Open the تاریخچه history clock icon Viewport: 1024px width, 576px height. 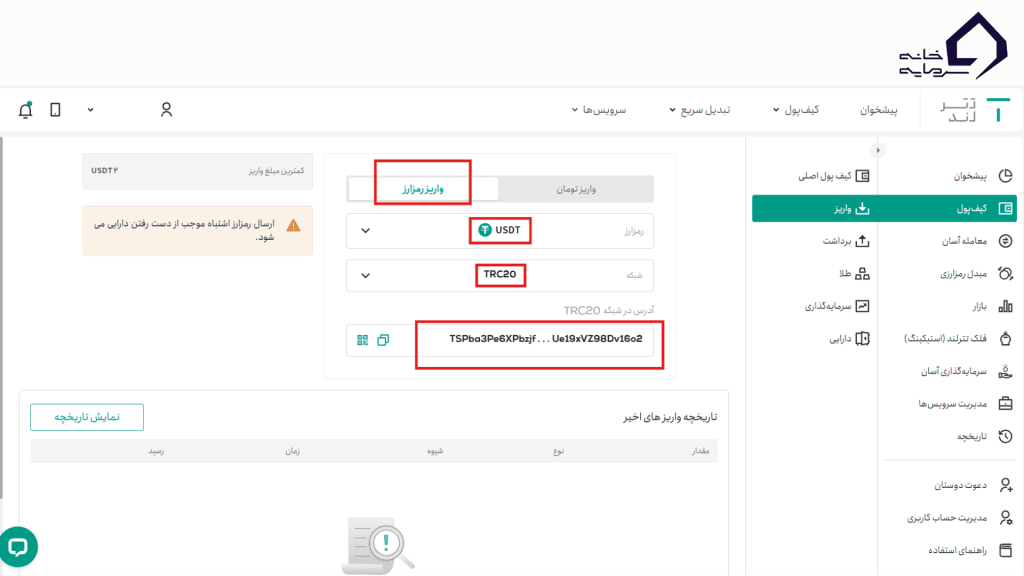pos(1005,435)
